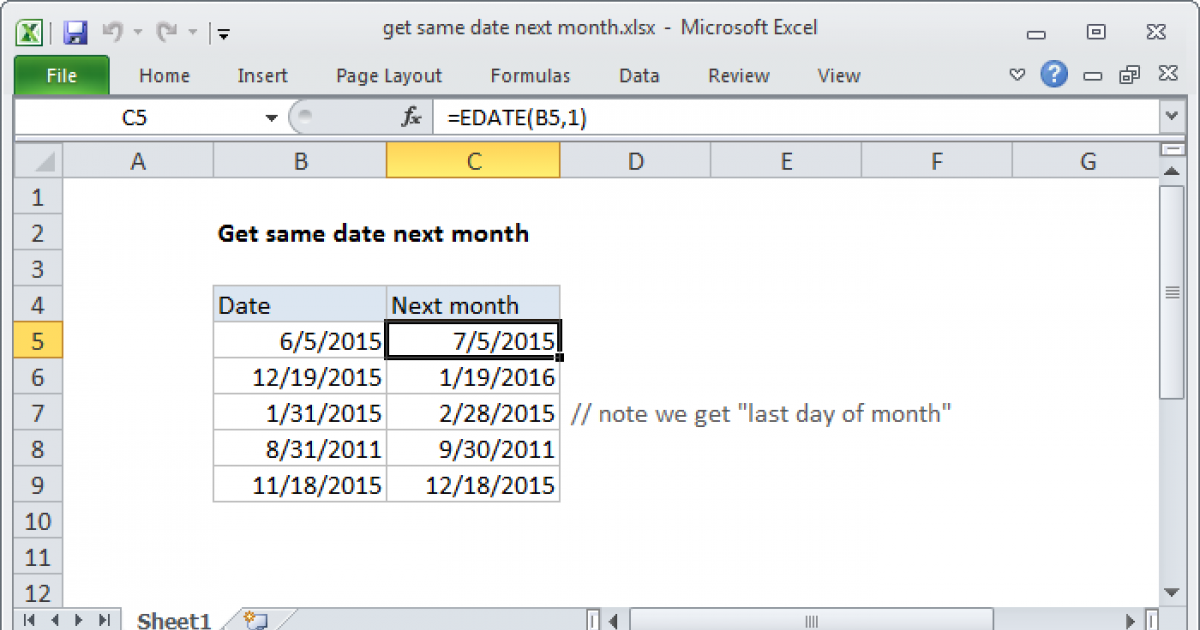Image resolution: width=1200 pixels, height=630 pixels.
Task: Click the row 9 header
Action: [x=37, y=485]
